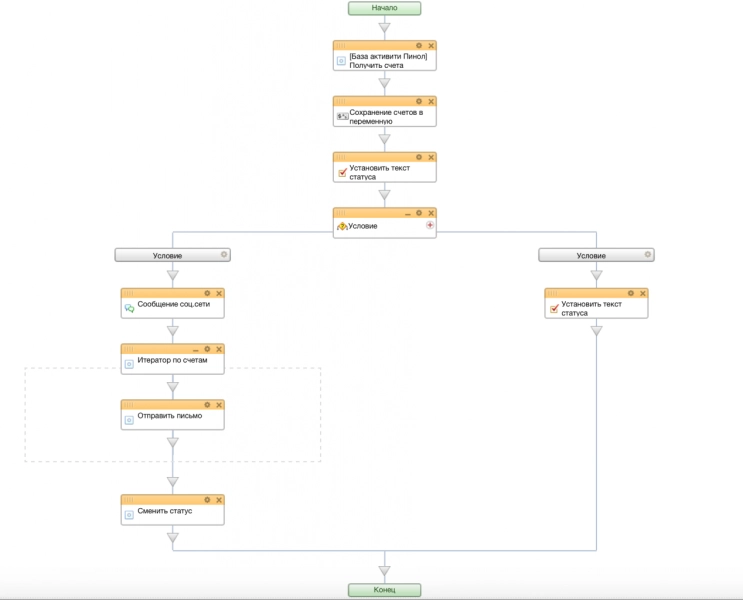Image resolution: width=743 pixels, height=600 pixels.
Task: Select the left 'Условие' branch header
Action: coord(167,256)
